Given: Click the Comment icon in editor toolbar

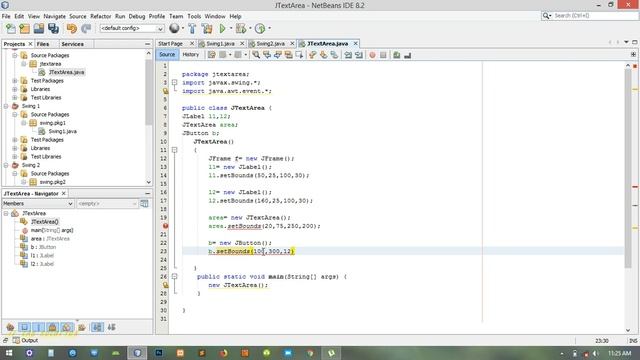Looking at the screenshot, I should [x=396, y=55].
